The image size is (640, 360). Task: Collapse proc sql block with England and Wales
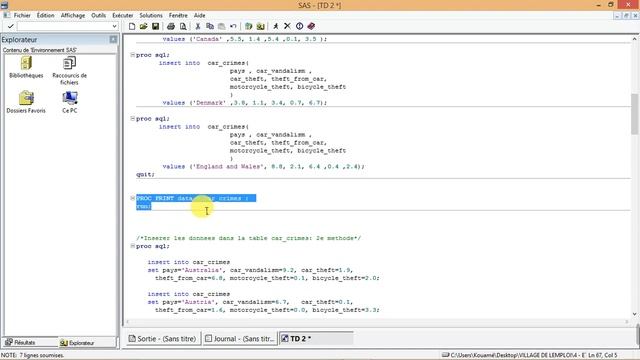(132, 118)
